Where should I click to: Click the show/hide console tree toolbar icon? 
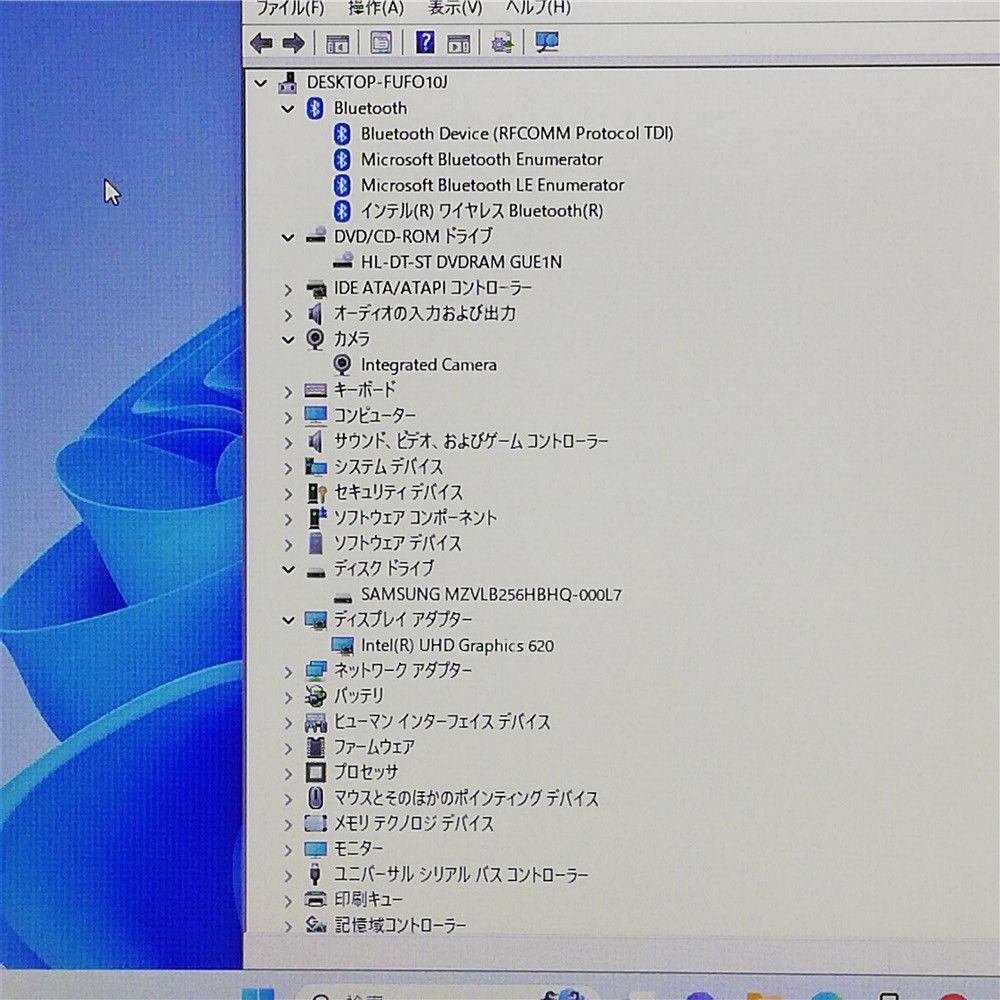coord(338,43)
